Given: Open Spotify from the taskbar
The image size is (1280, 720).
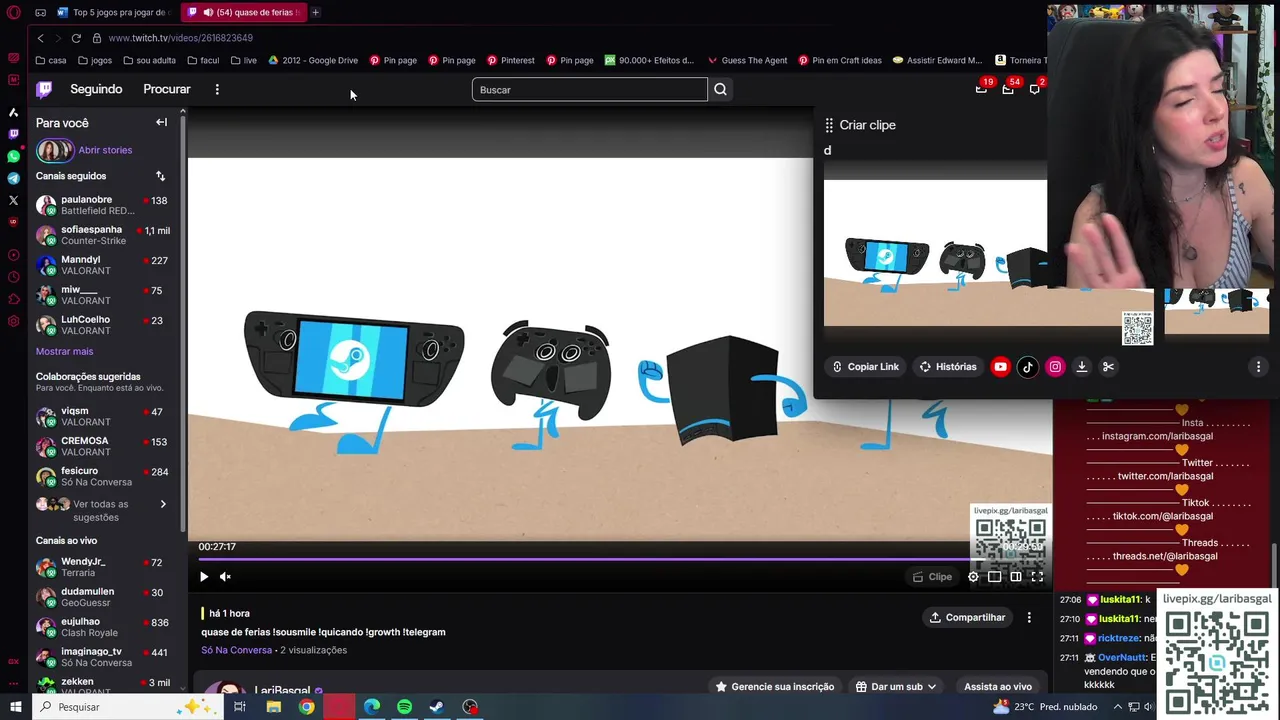Looking at the screenshot, I should coord(404,707).
